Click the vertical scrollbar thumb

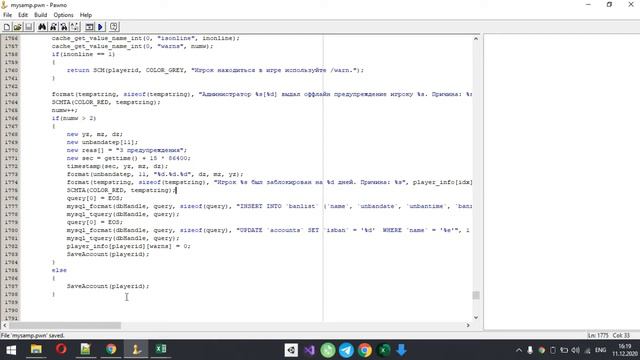pyautogui.click(x=476, y=295)
